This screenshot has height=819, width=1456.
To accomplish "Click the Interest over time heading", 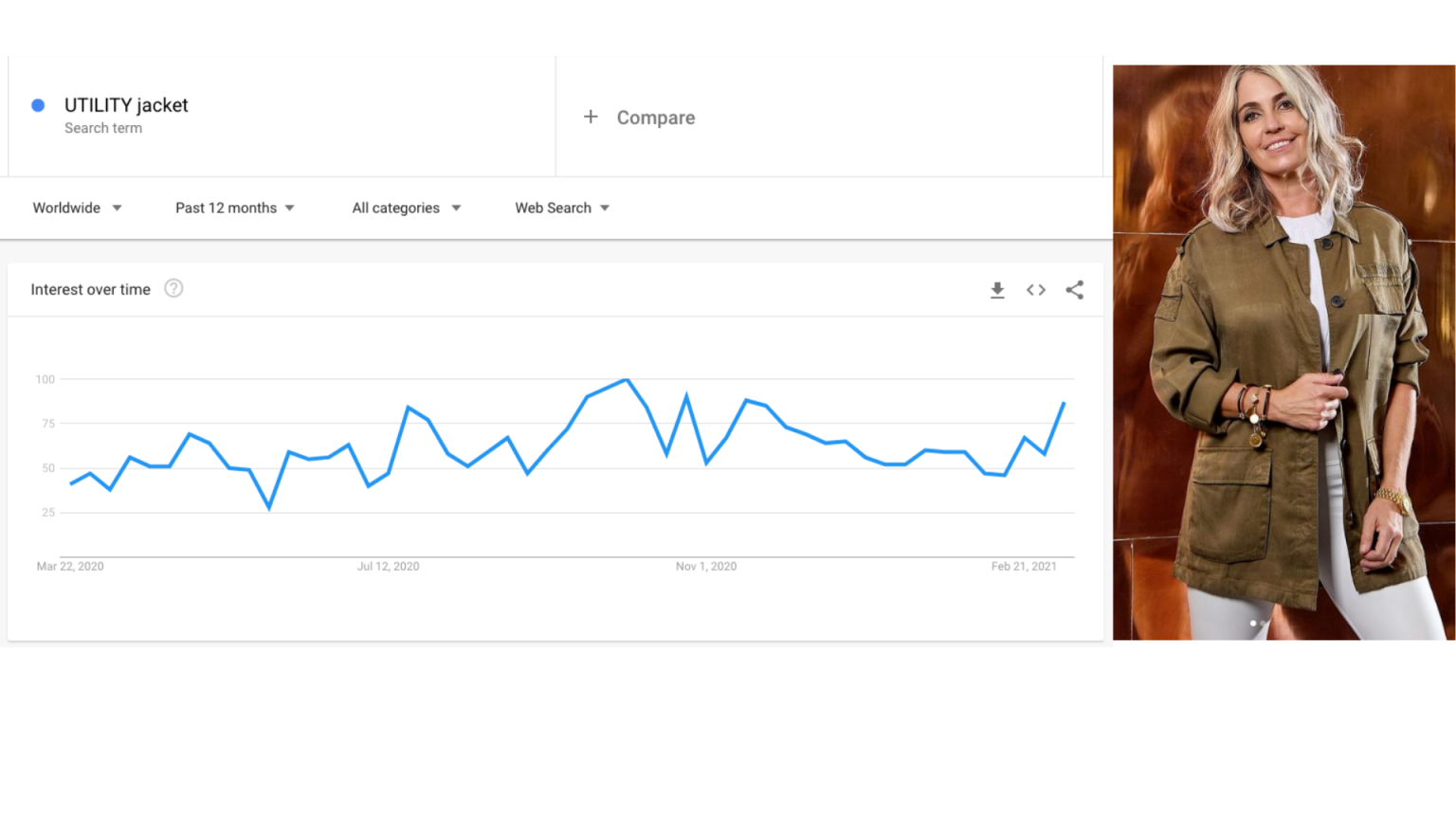I will [x=90, y=289].
